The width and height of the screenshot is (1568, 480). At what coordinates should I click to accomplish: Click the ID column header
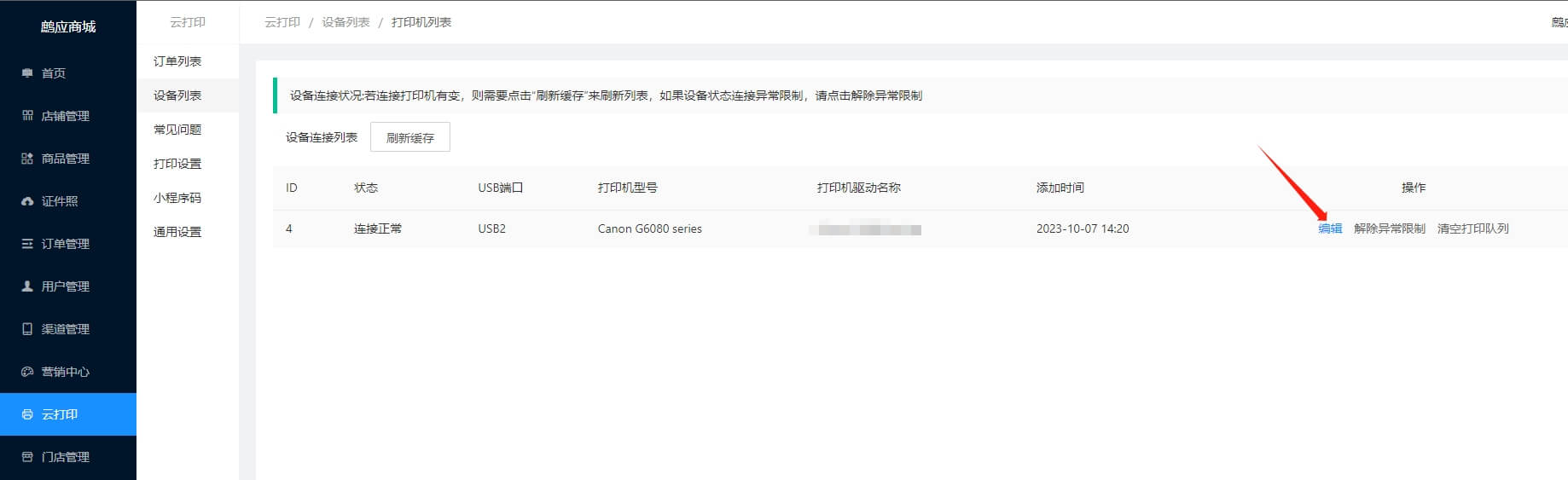pos(292,188)
